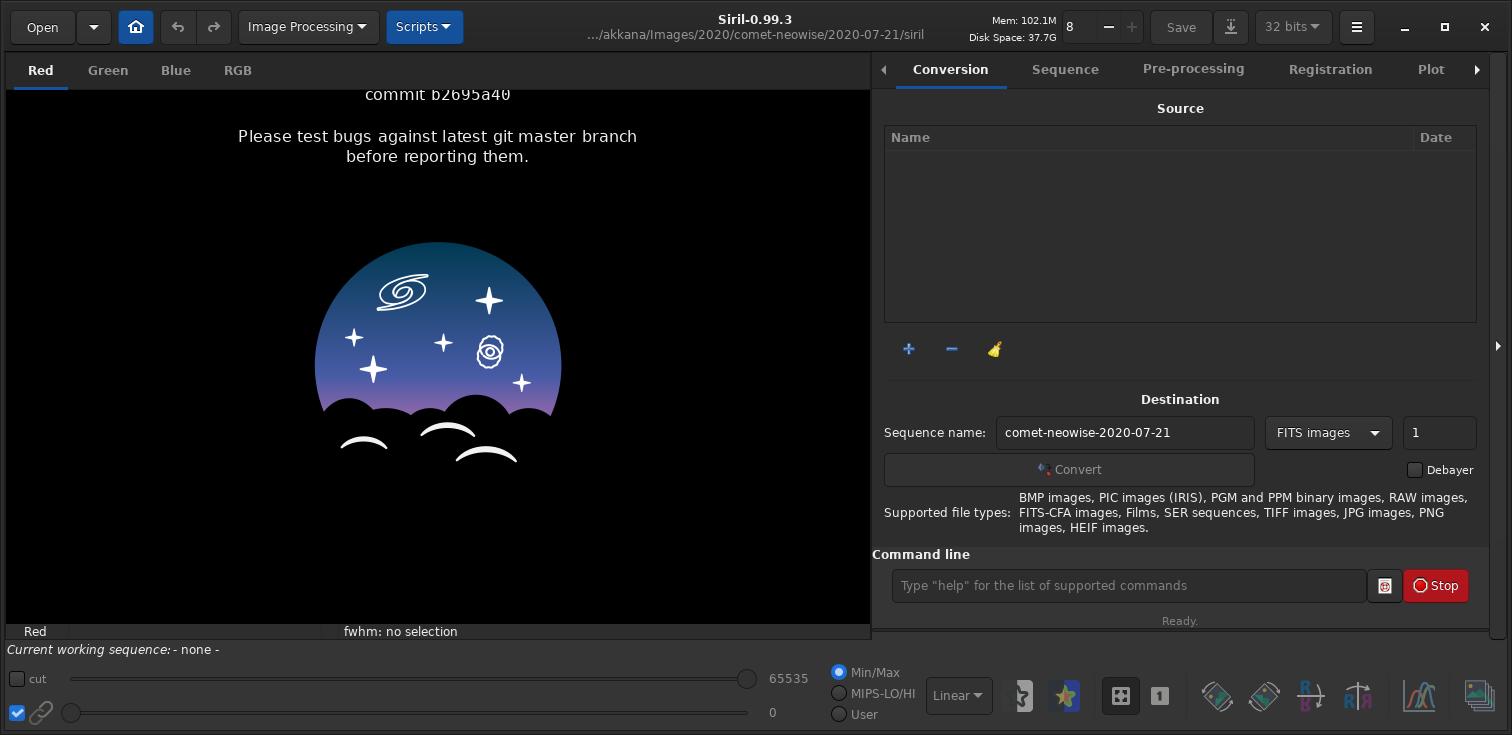Open the hamburger main menu
This screenshot has height=735, width=1512.
[x=1357, y=27]
